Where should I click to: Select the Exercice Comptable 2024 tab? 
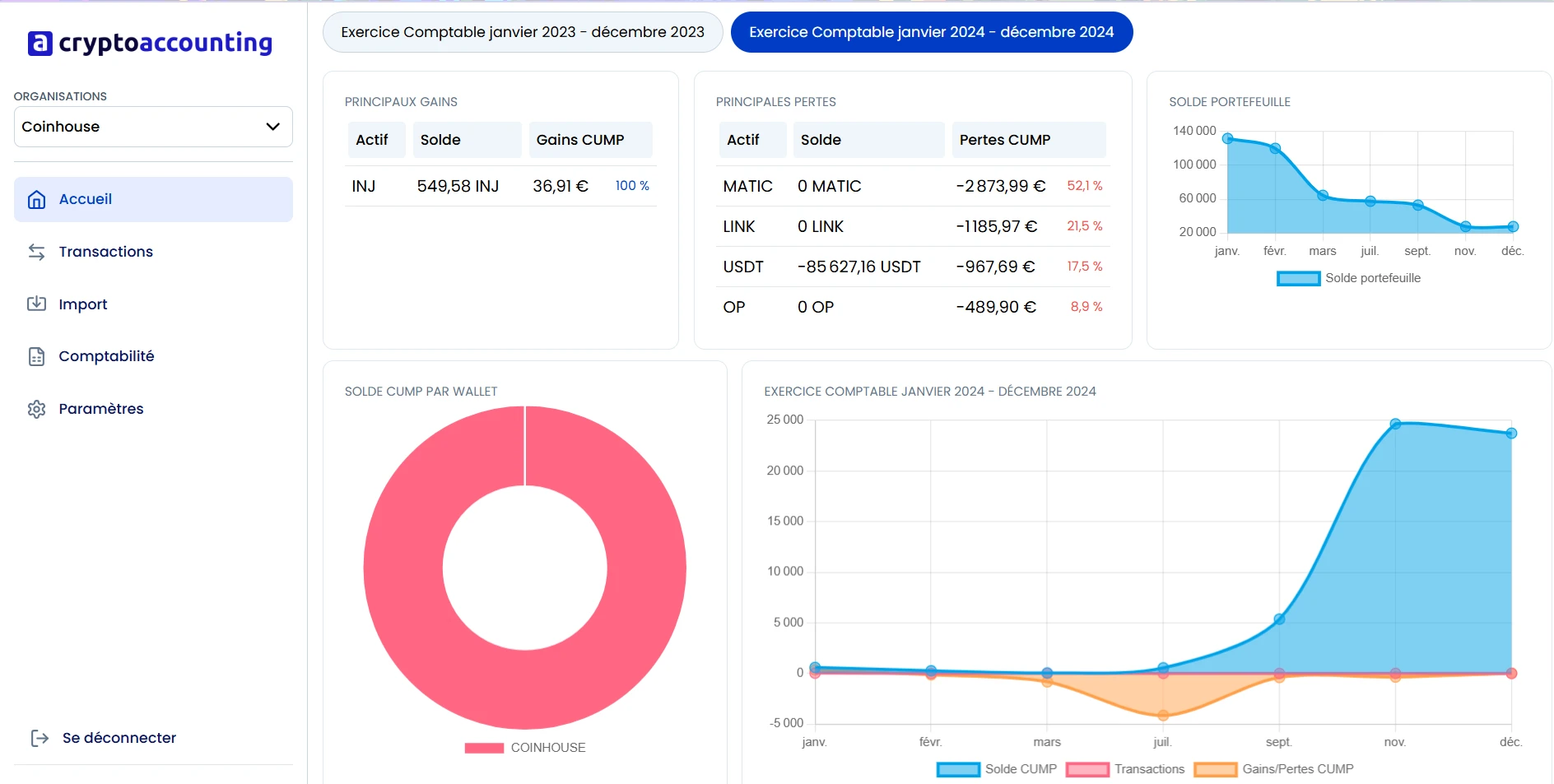pos(931,32)
